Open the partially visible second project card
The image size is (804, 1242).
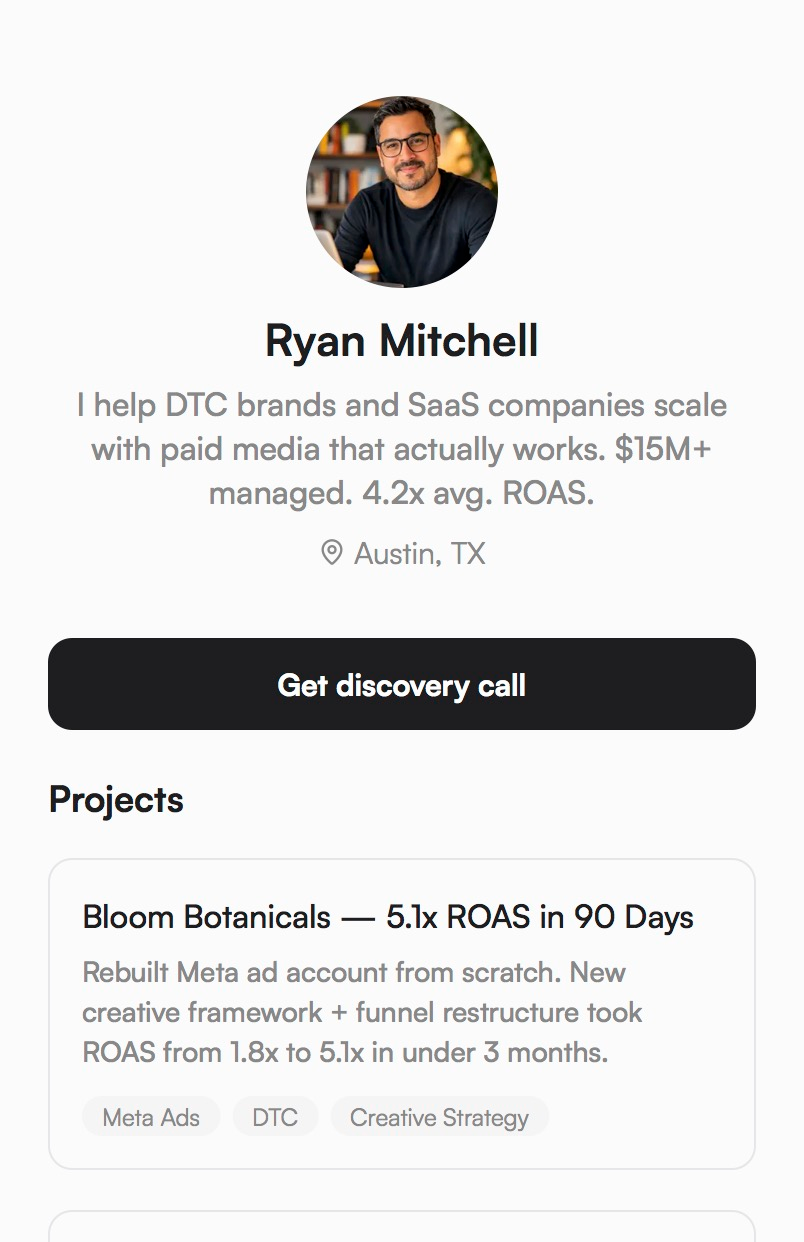[402, 1227]
